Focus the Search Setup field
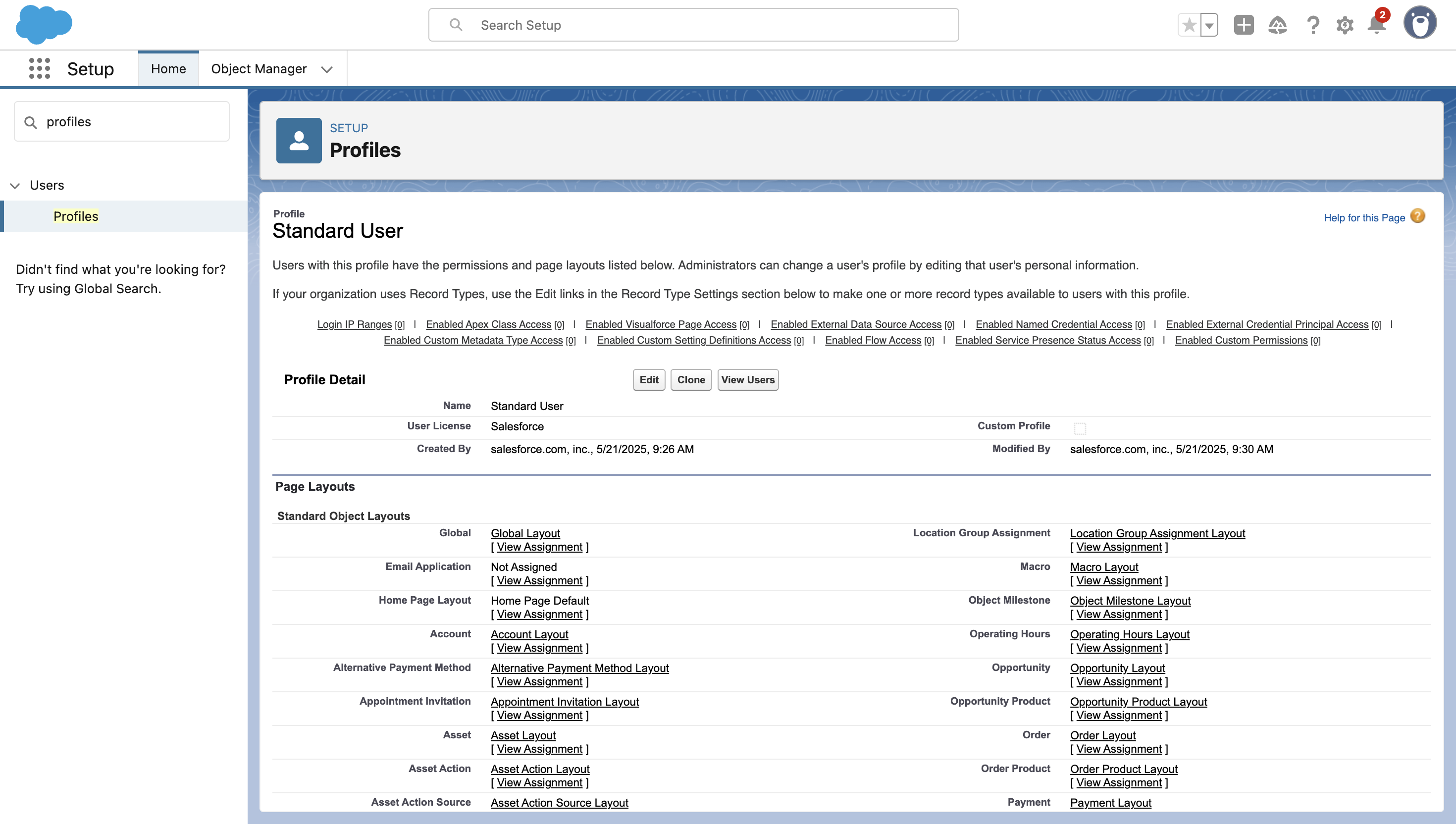 coord(693,25)
